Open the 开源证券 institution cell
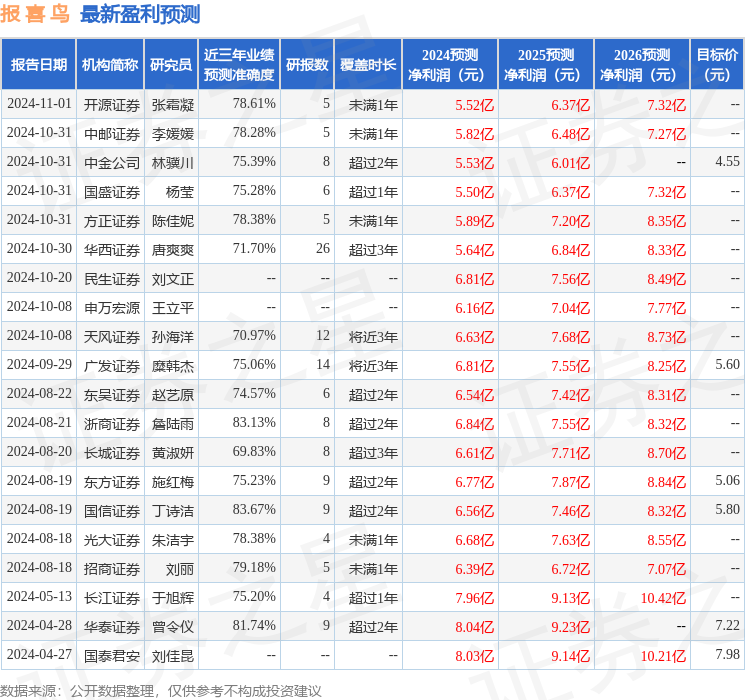The height and width of the screenshot is (700, 745). pos(111,104)
